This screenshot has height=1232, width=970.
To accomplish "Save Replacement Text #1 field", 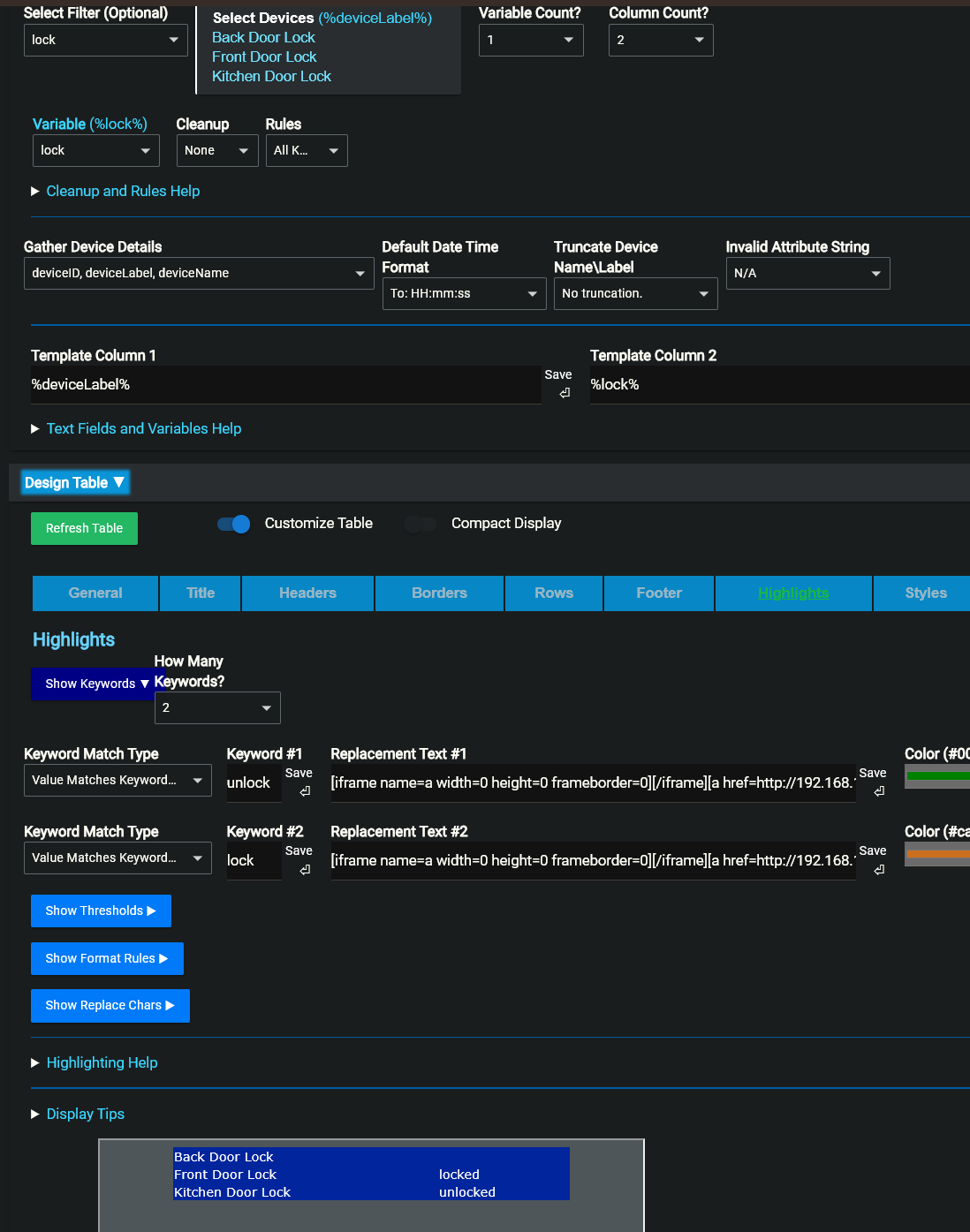I will coord(878,791).
